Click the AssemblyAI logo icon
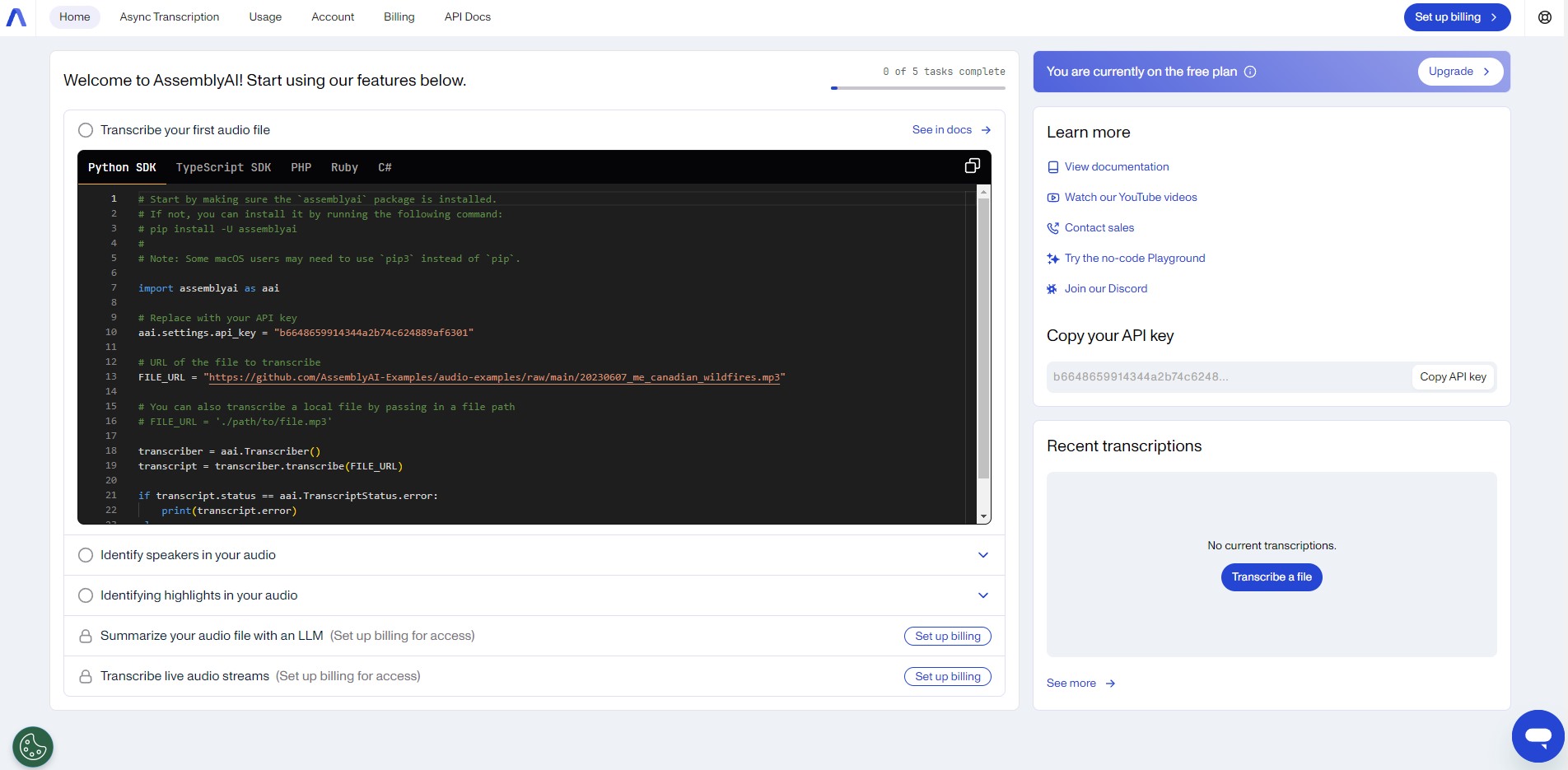The height and width of the screenshot is (770, 1568). pos(16,17)
